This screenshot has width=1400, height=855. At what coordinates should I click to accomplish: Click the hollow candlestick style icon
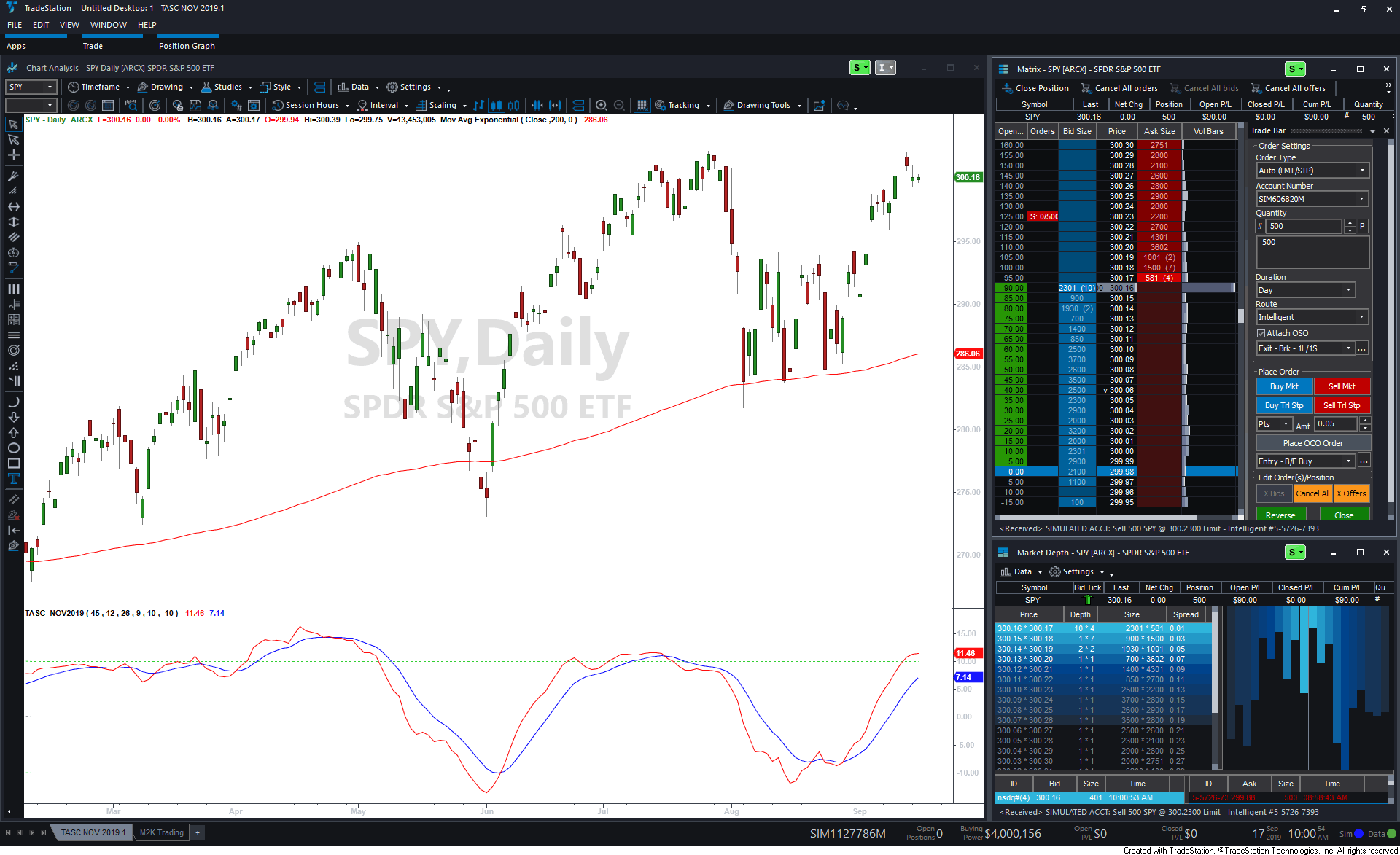tap(514, 106)
